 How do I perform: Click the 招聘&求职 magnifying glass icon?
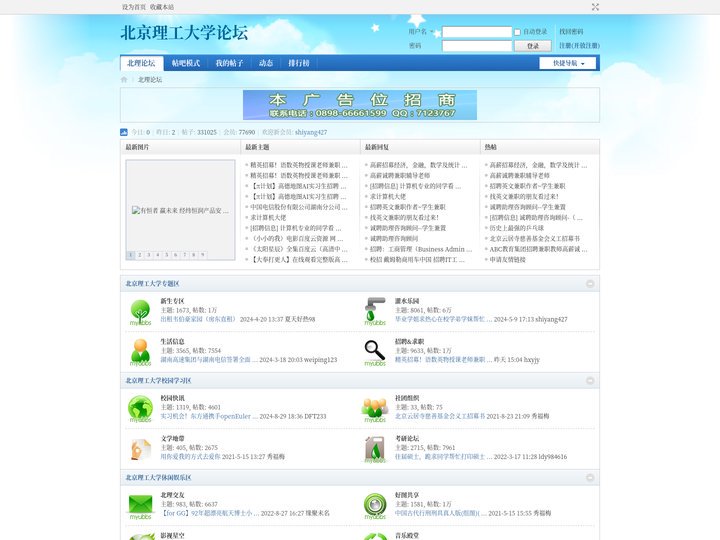[x=375, y=352]
